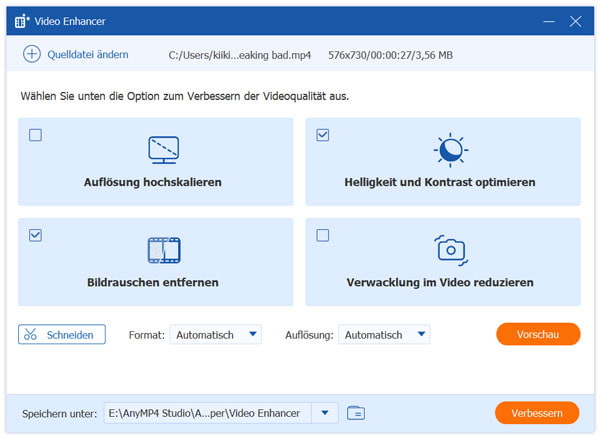Uncheck the Bildrauschen entfernen checkbox
This screenshot has width=600, height=438.
coord(36,235)
